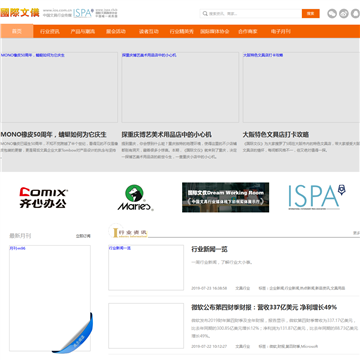Open the 合作商家 navigation tab
Image resolution: width=360 pixels, height=360 pixels.
click(x=248, y=31)
